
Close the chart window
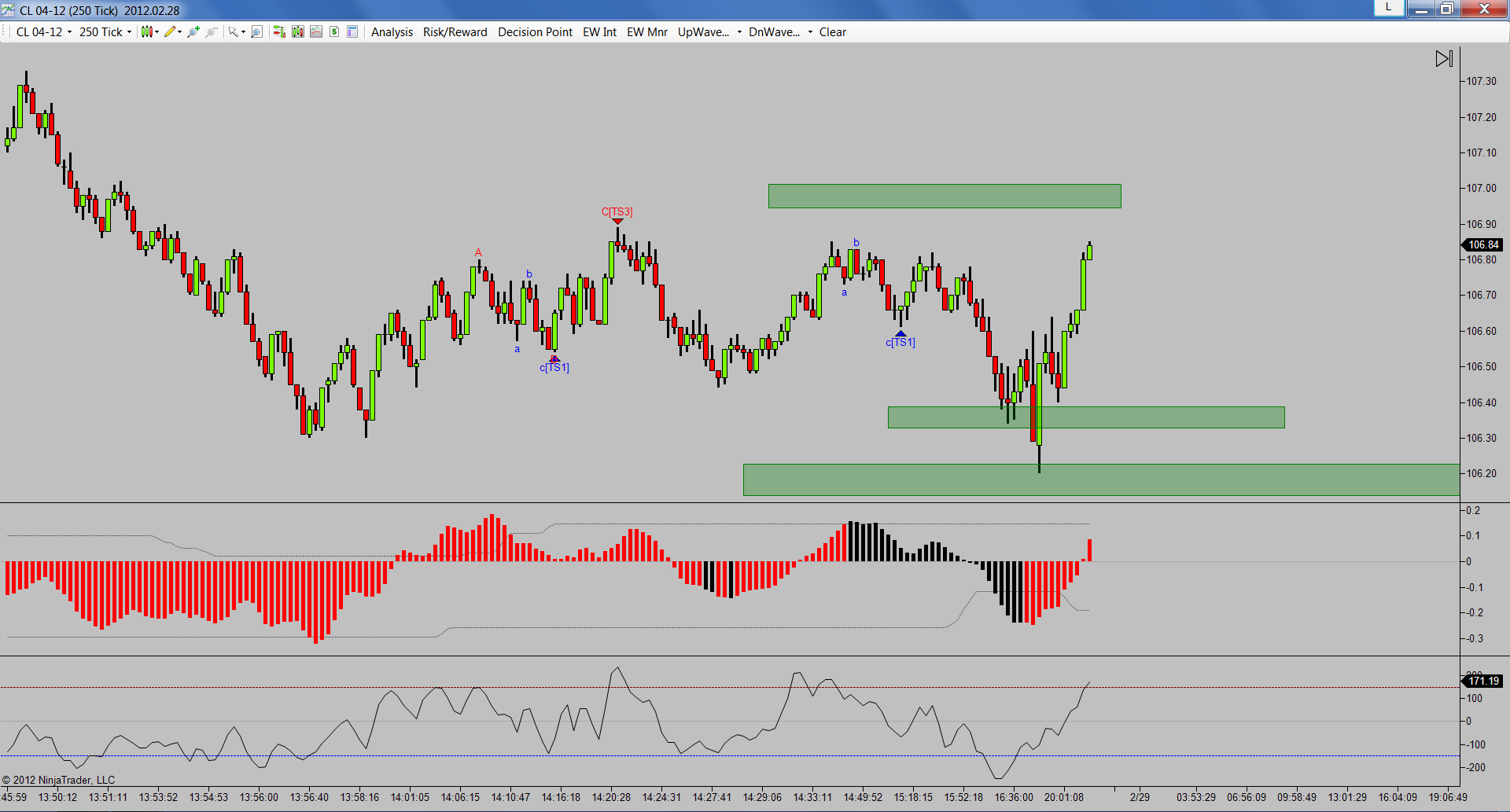(1483, 9)
